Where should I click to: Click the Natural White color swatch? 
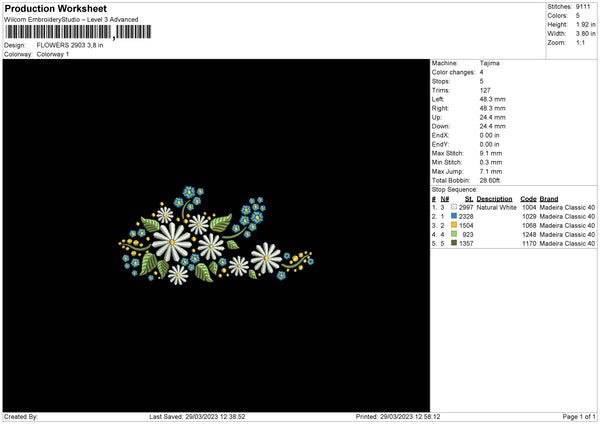tap(454, 207)
